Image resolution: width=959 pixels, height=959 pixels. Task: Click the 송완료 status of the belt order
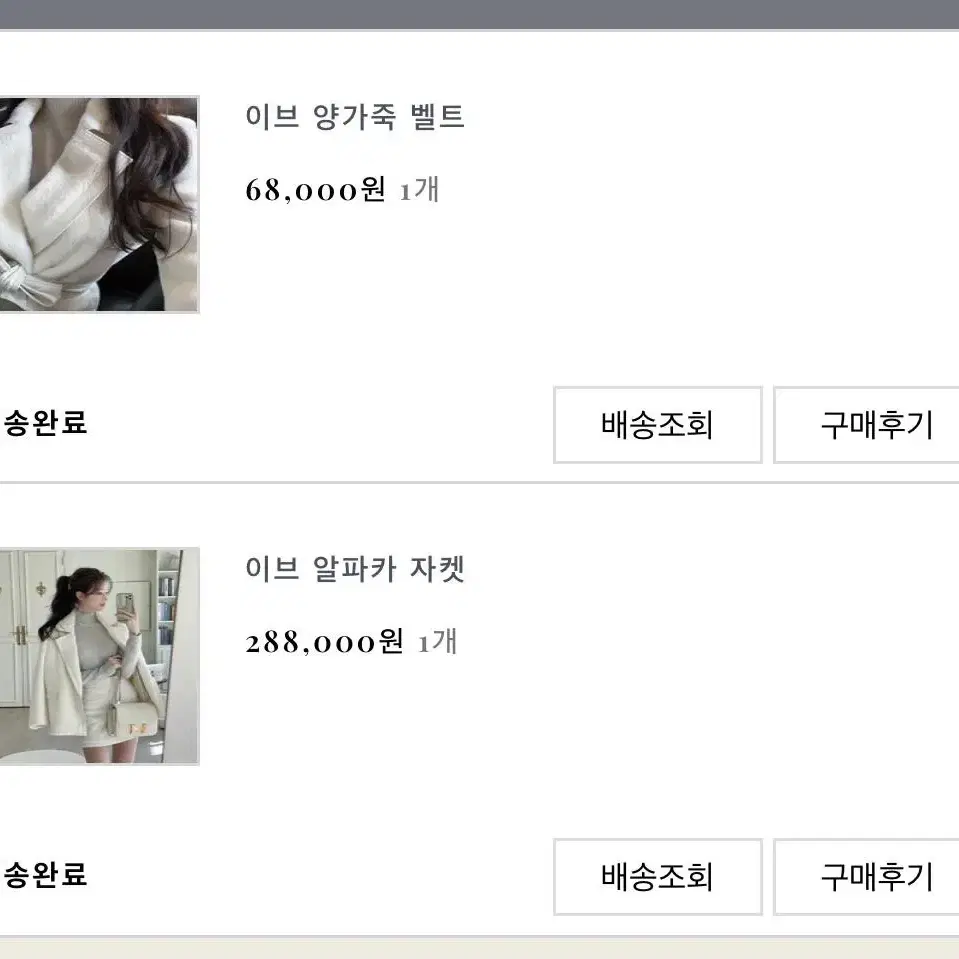click(44, 423)
